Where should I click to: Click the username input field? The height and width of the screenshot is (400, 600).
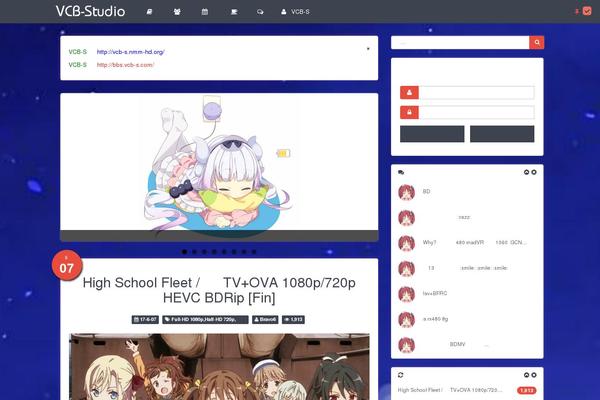(476, 92)
